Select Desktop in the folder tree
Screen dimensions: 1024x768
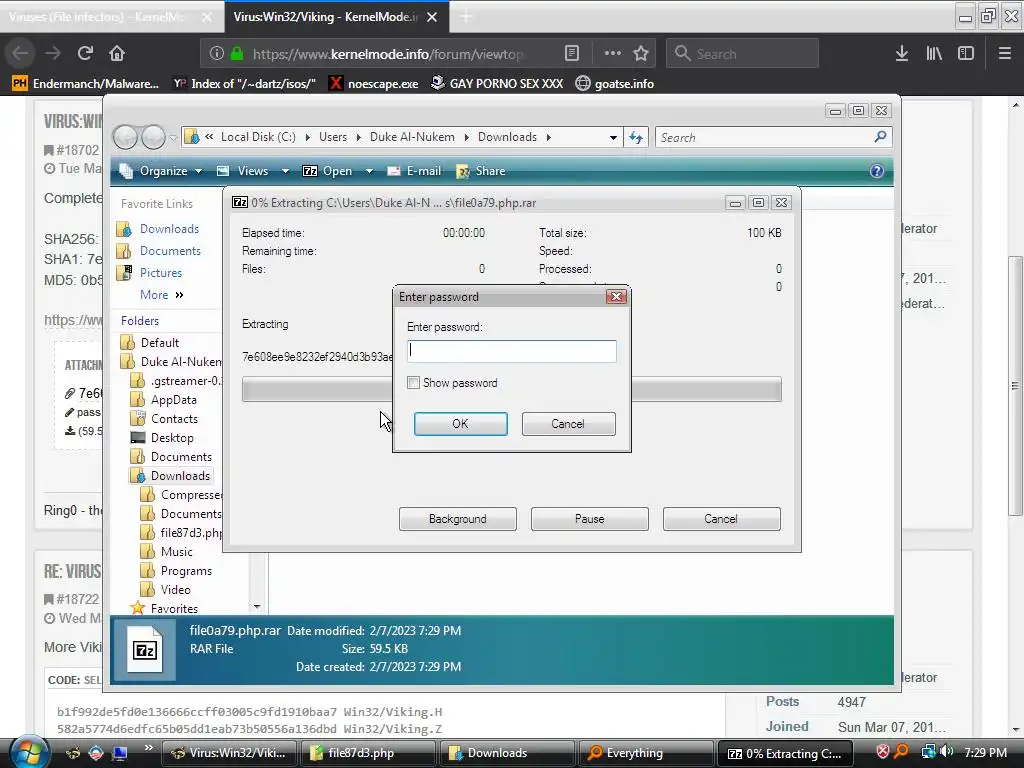(x=172, y=438)
